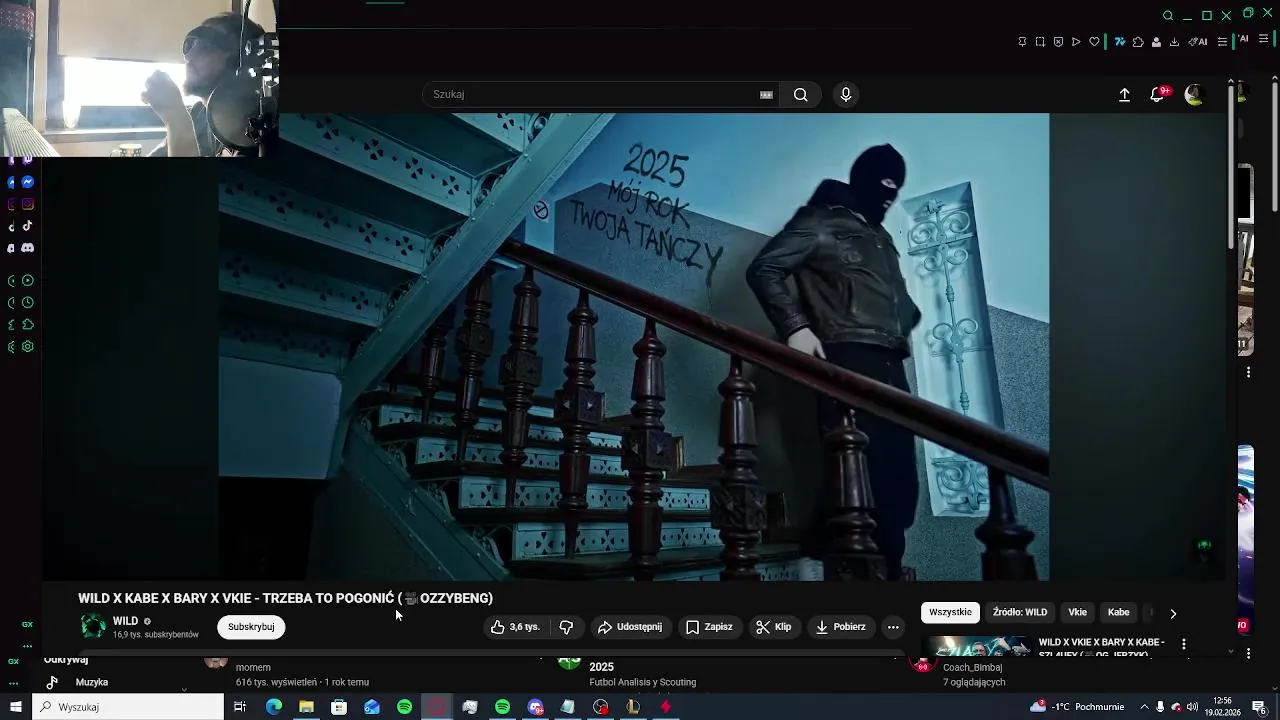Open Discord in the Opera GX sidebar
This screenshot has width=1280, height=720.
[27, 248]
